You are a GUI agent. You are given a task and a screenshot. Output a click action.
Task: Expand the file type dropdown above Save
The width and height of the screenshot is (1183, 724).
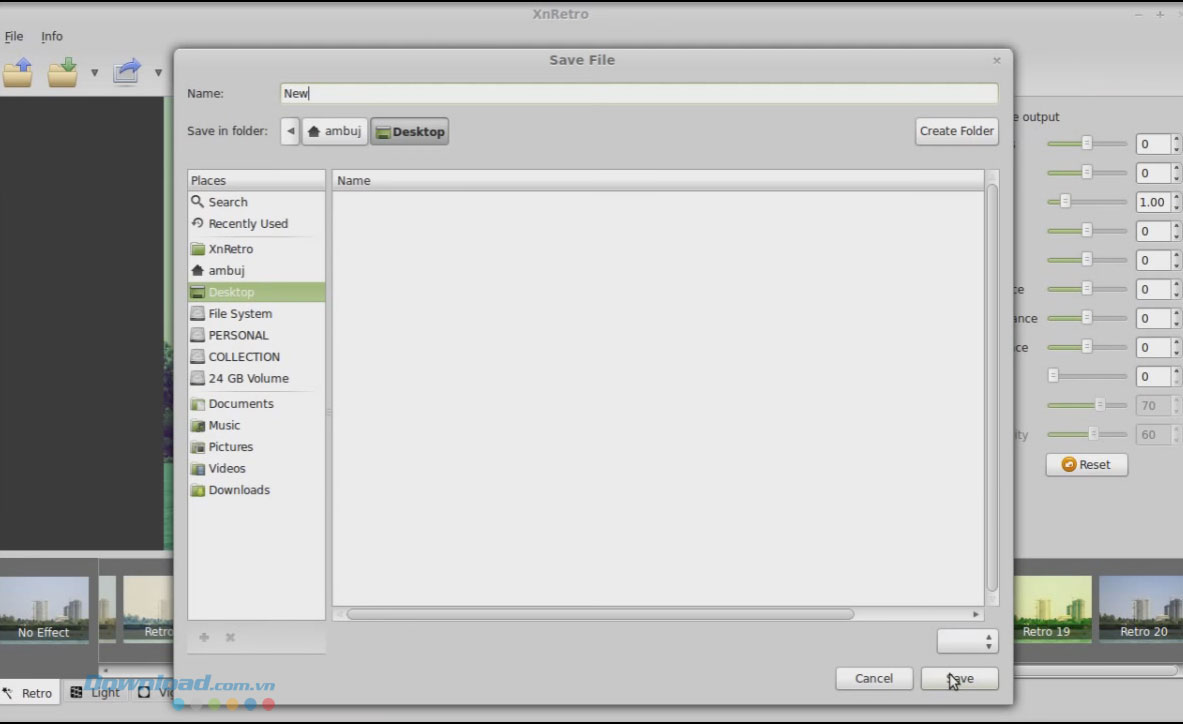click(x=967, y=641)
